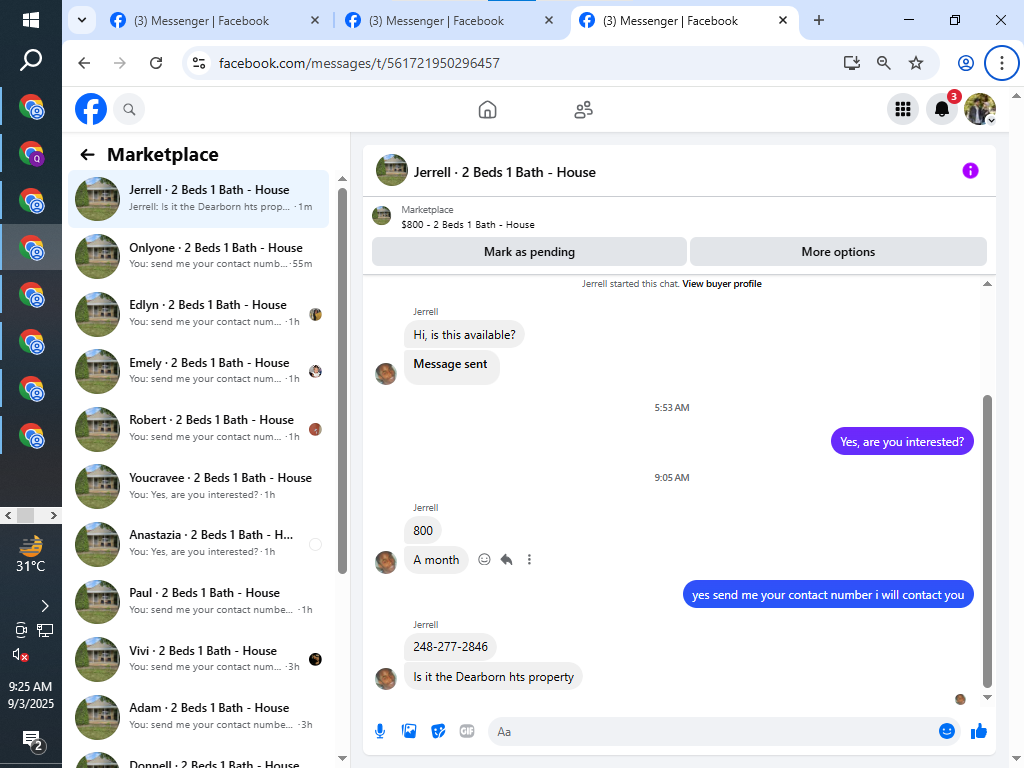Open the Chrome profile icon

[966, 63]
